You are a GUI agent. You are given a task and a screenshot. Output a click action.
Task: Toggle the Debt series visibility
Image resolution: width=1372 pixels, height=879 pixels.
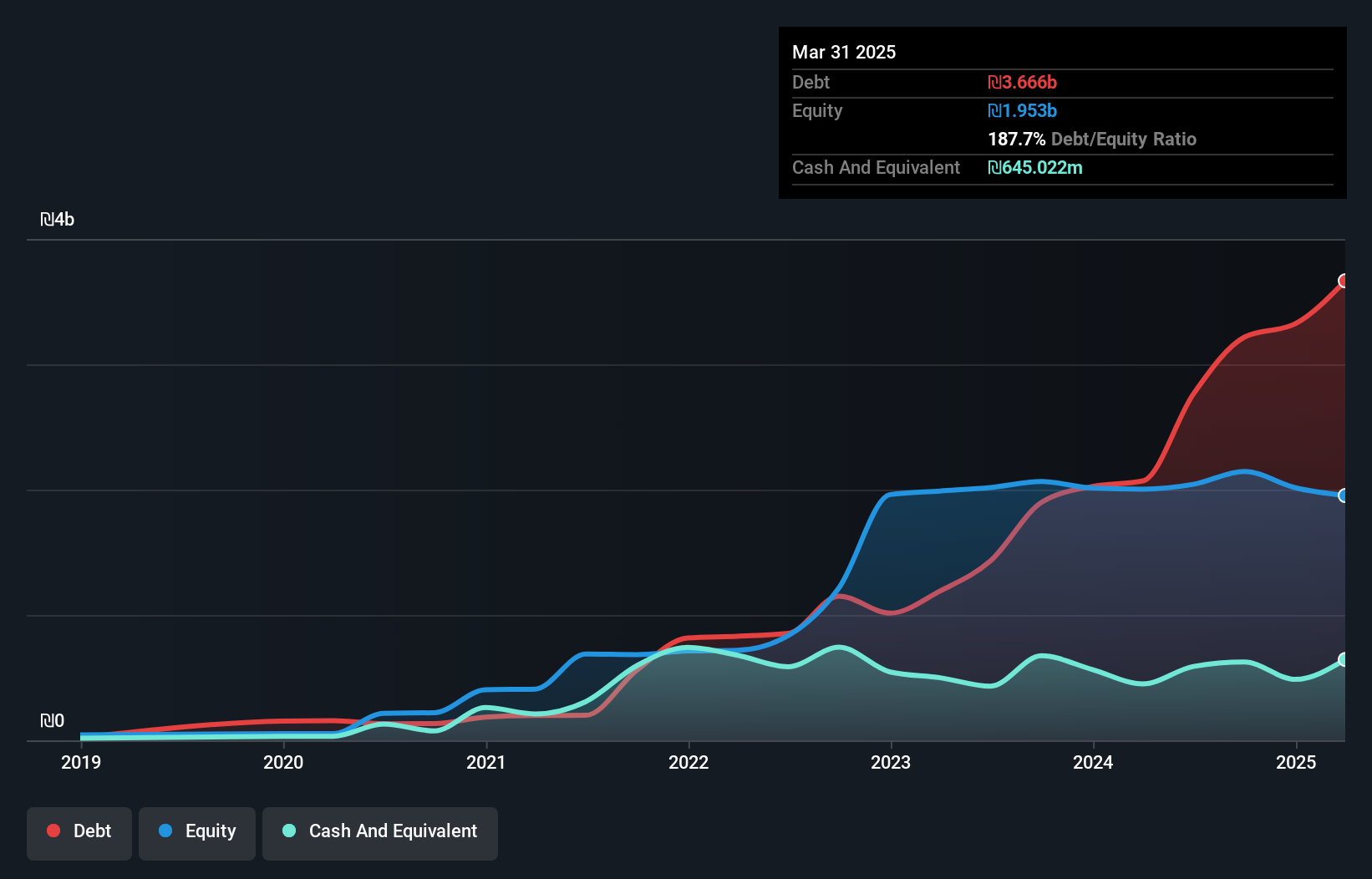pos(79,831)
